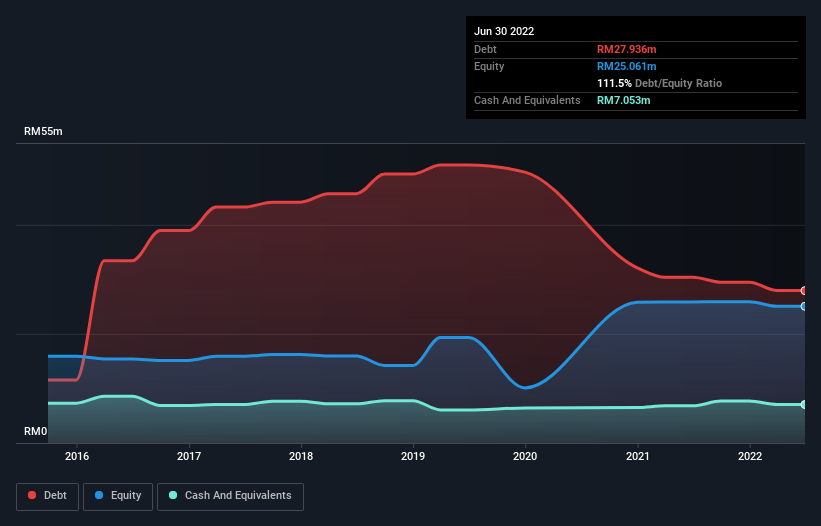
Task: Click the 2021 x-axis label
Action: [x=638, y=456]
